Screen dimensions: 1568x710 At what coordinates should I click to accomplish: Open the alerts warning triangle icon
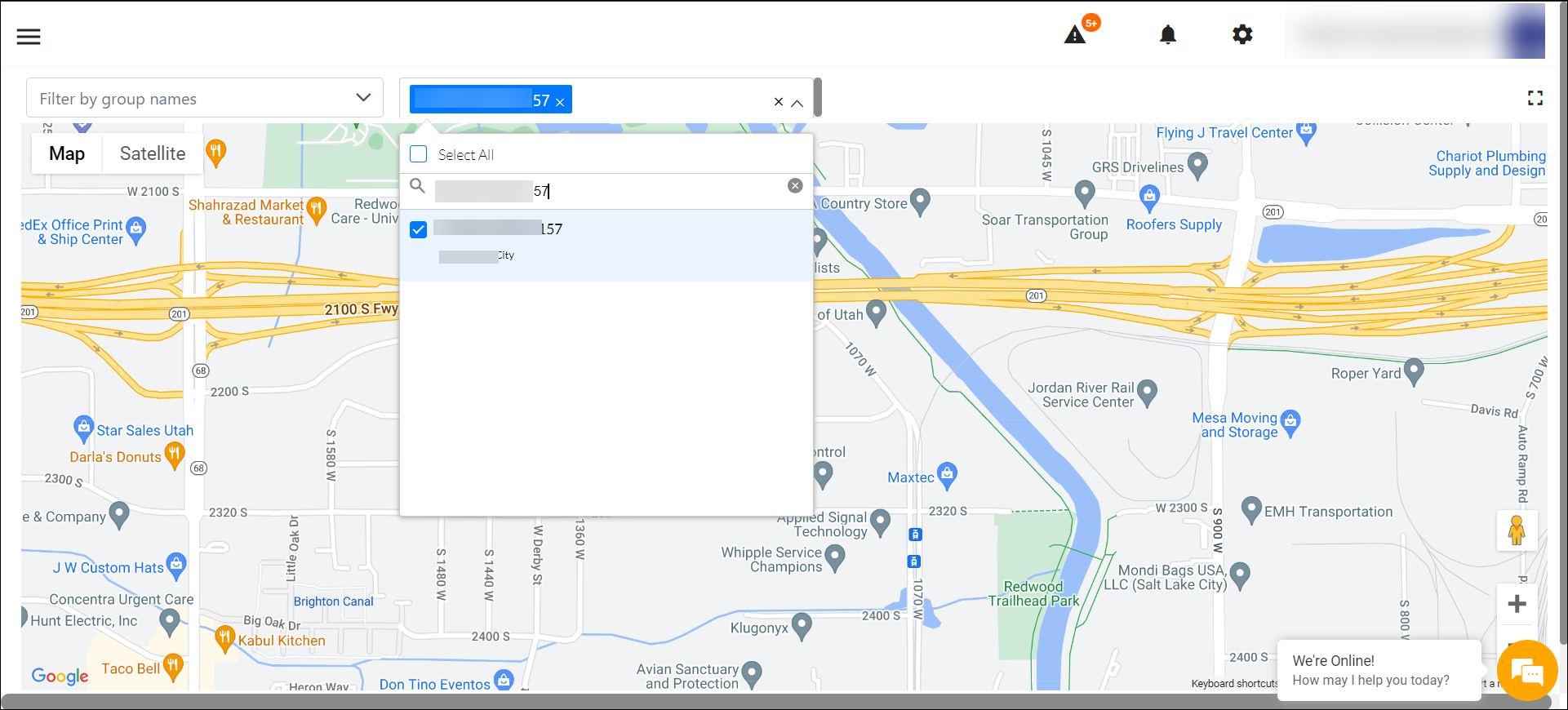pyautogui.click(x=1075, y=34)
